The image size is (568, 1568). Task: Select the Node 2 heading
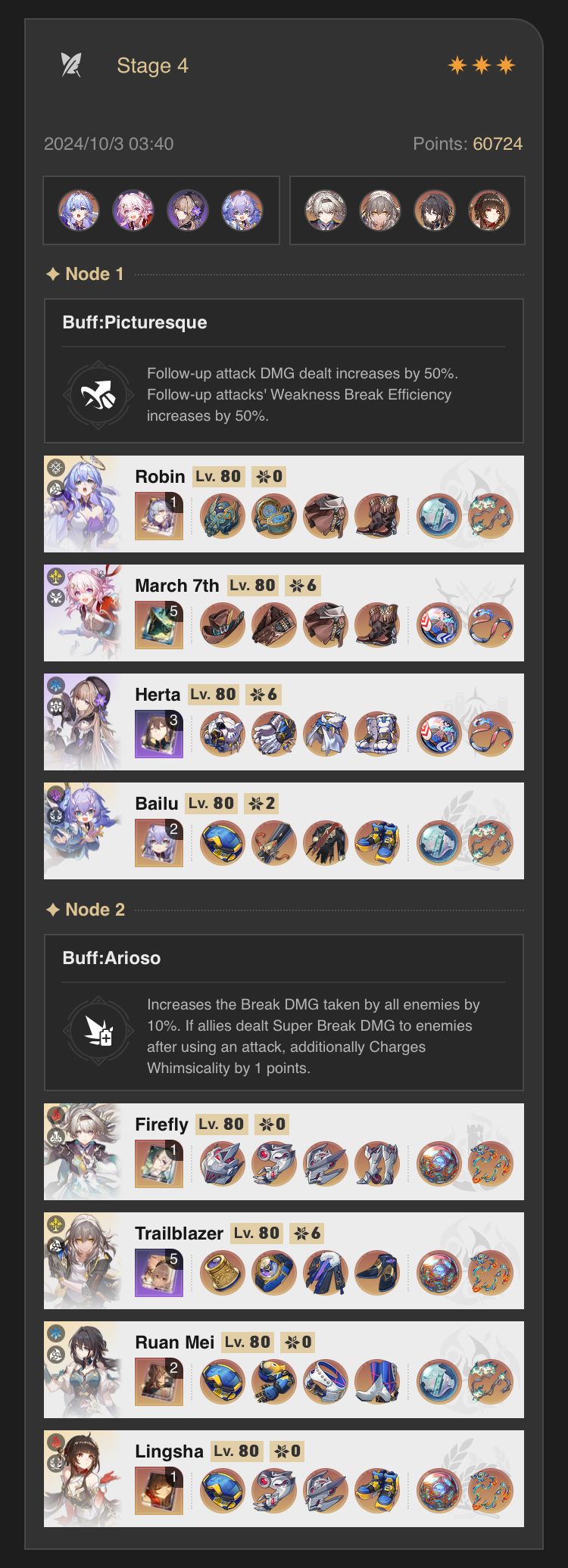tap(85, 910)
